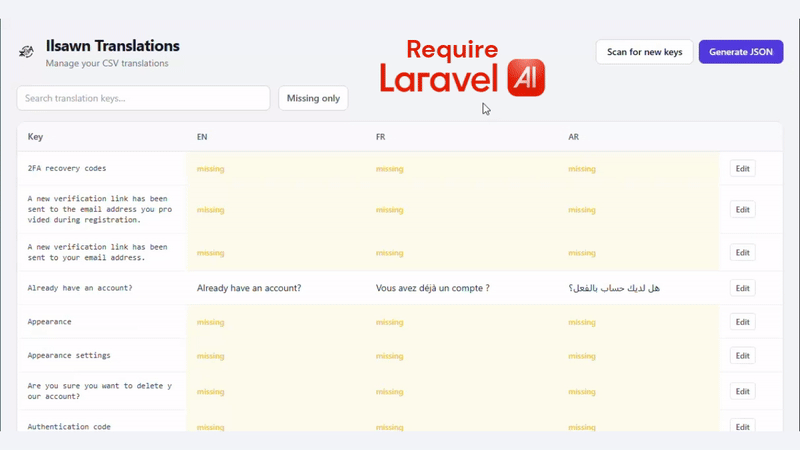Edit the Already have an account row
This screenshot has height=450, width=800.
742,288
